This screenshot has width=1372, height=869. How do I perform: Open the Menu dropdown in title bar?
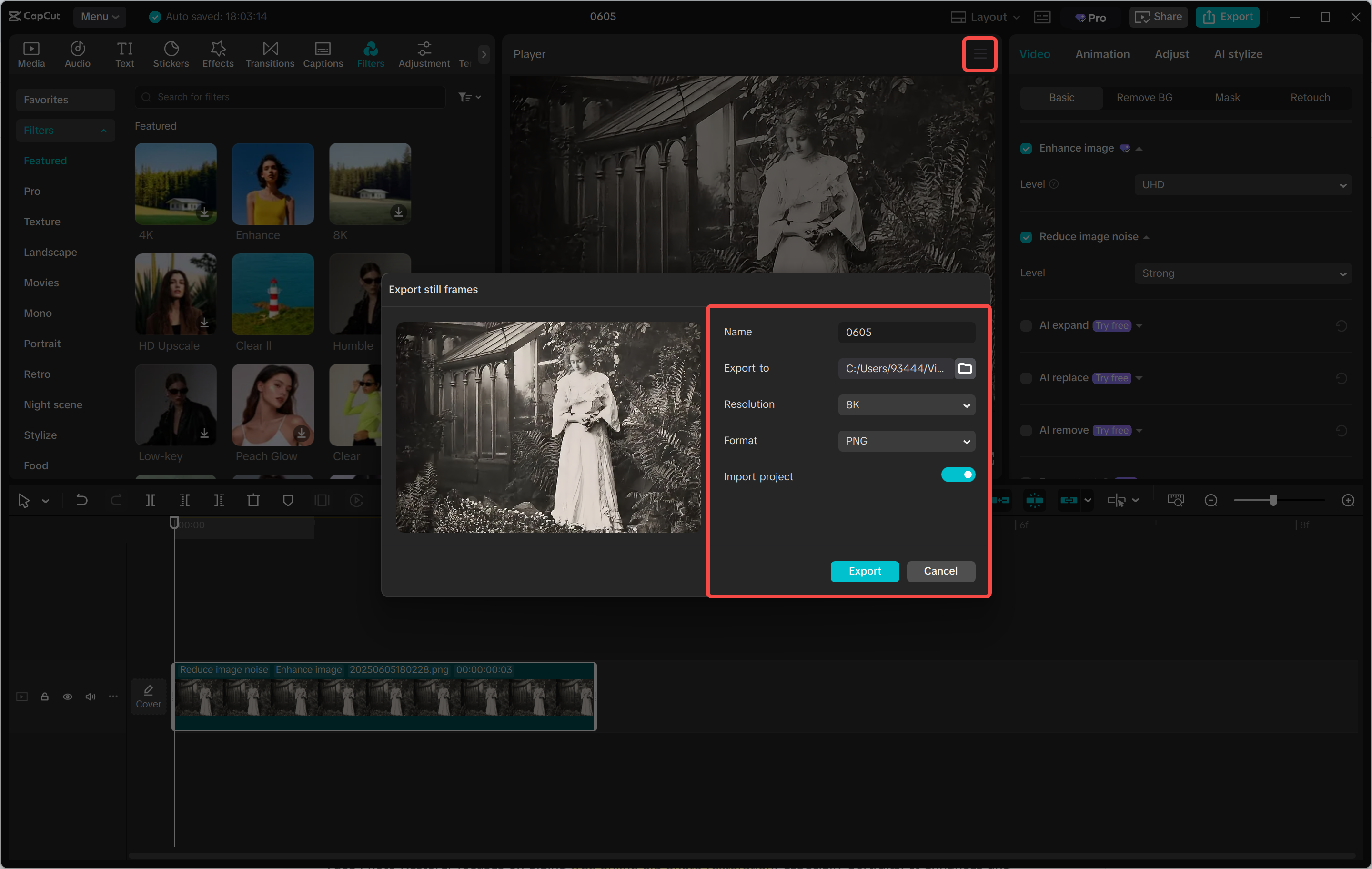[100, 17]
